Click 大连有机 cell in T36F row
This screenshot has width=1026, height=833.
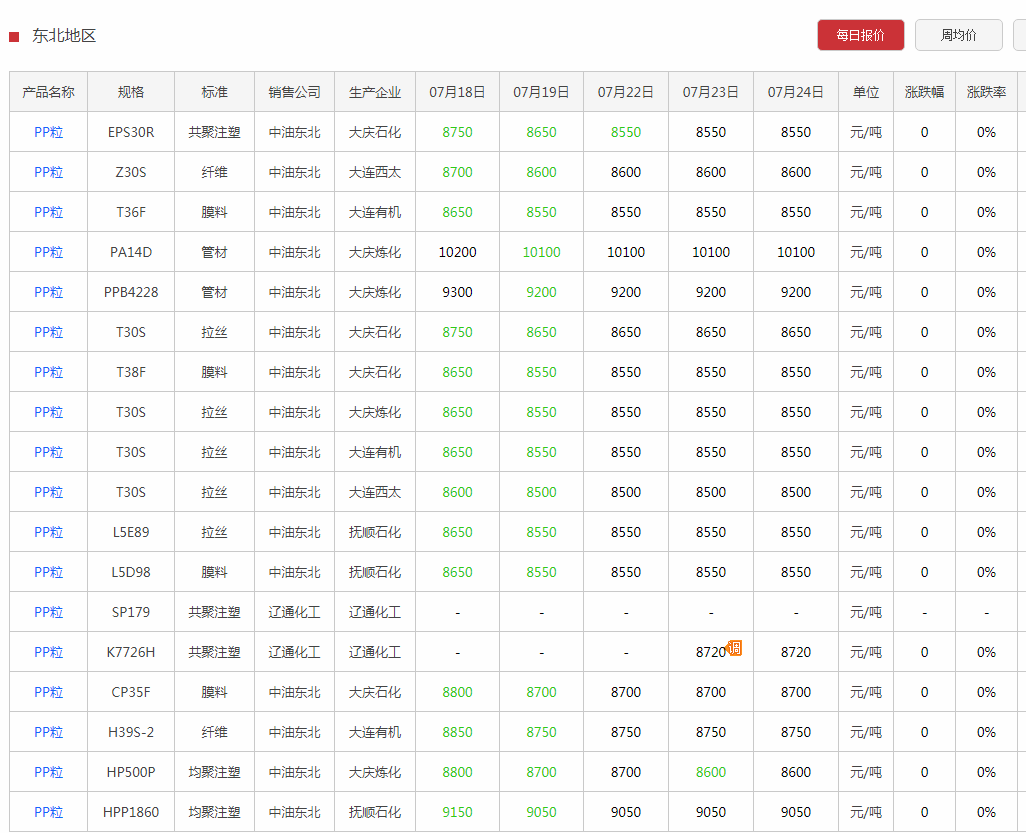(375, 212)
